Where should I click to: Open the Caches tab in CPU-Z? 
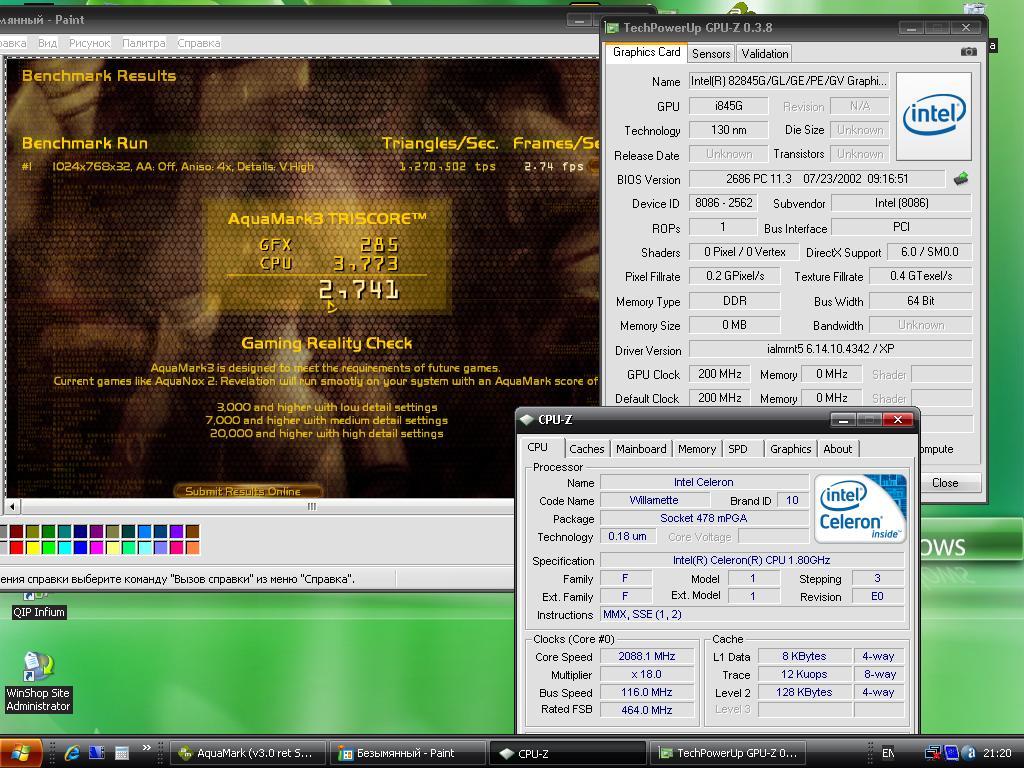click(x=586, y=449)
